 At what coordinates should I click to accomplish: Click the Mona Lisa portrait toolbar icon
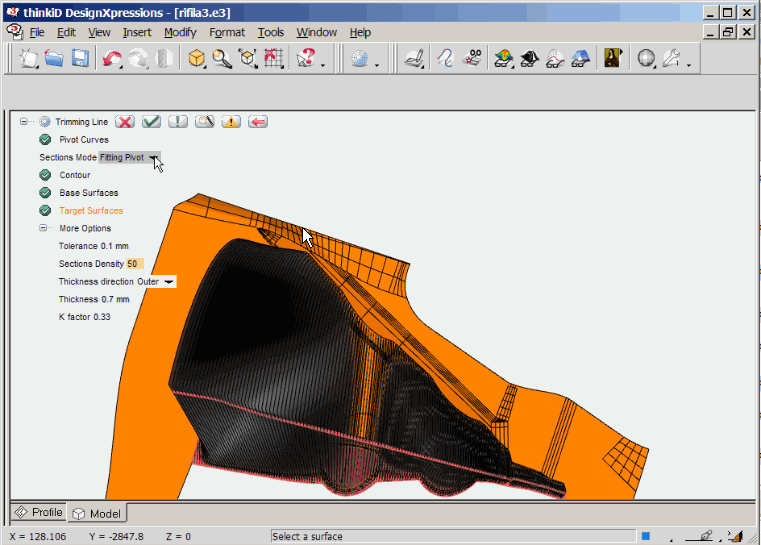tap(612, 59)
